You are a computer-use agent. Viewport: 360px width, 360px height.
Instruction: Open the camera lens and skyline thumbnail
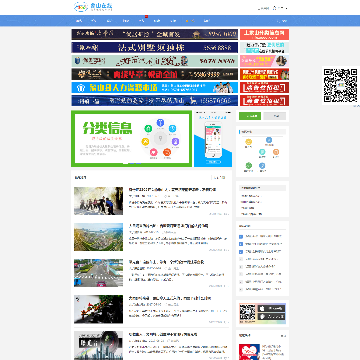[98, 345]
